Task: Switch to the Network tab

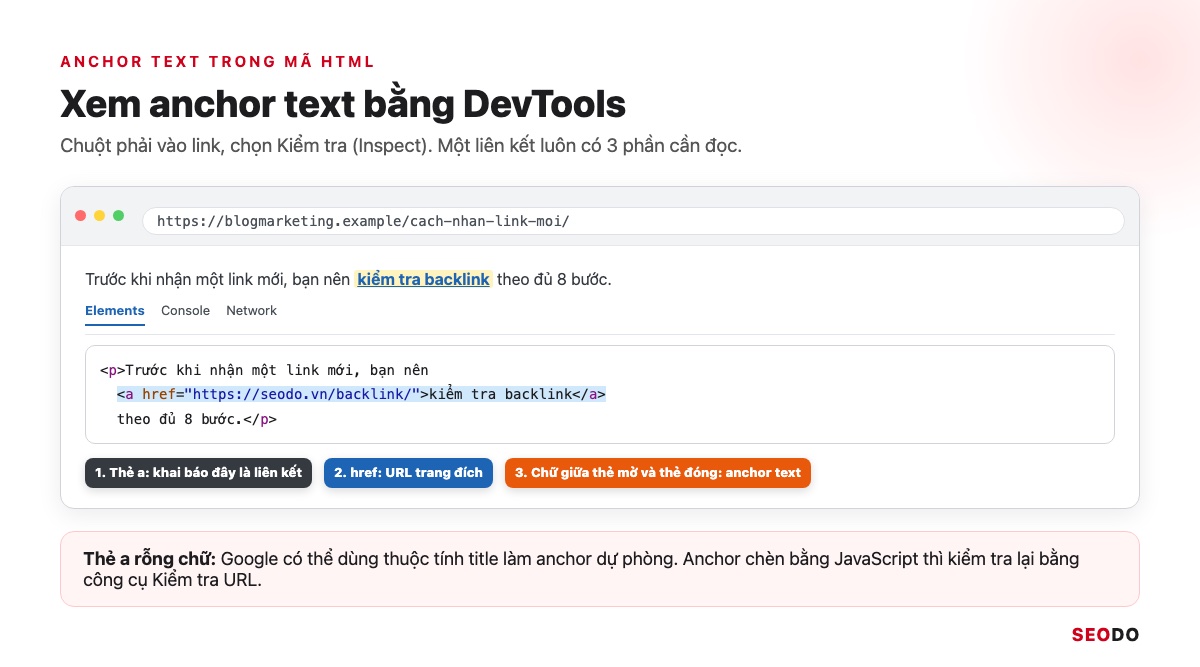Action: click(x=251, y=311)
